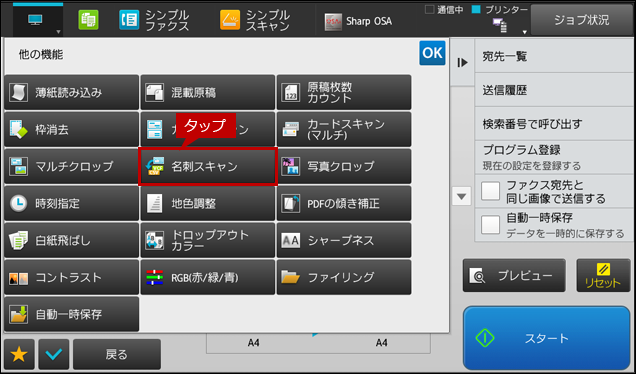Toggle the blue checkmark button
The width and height of the screenshot is (636, 374).
pyautogui.click(x=54, y=355)
